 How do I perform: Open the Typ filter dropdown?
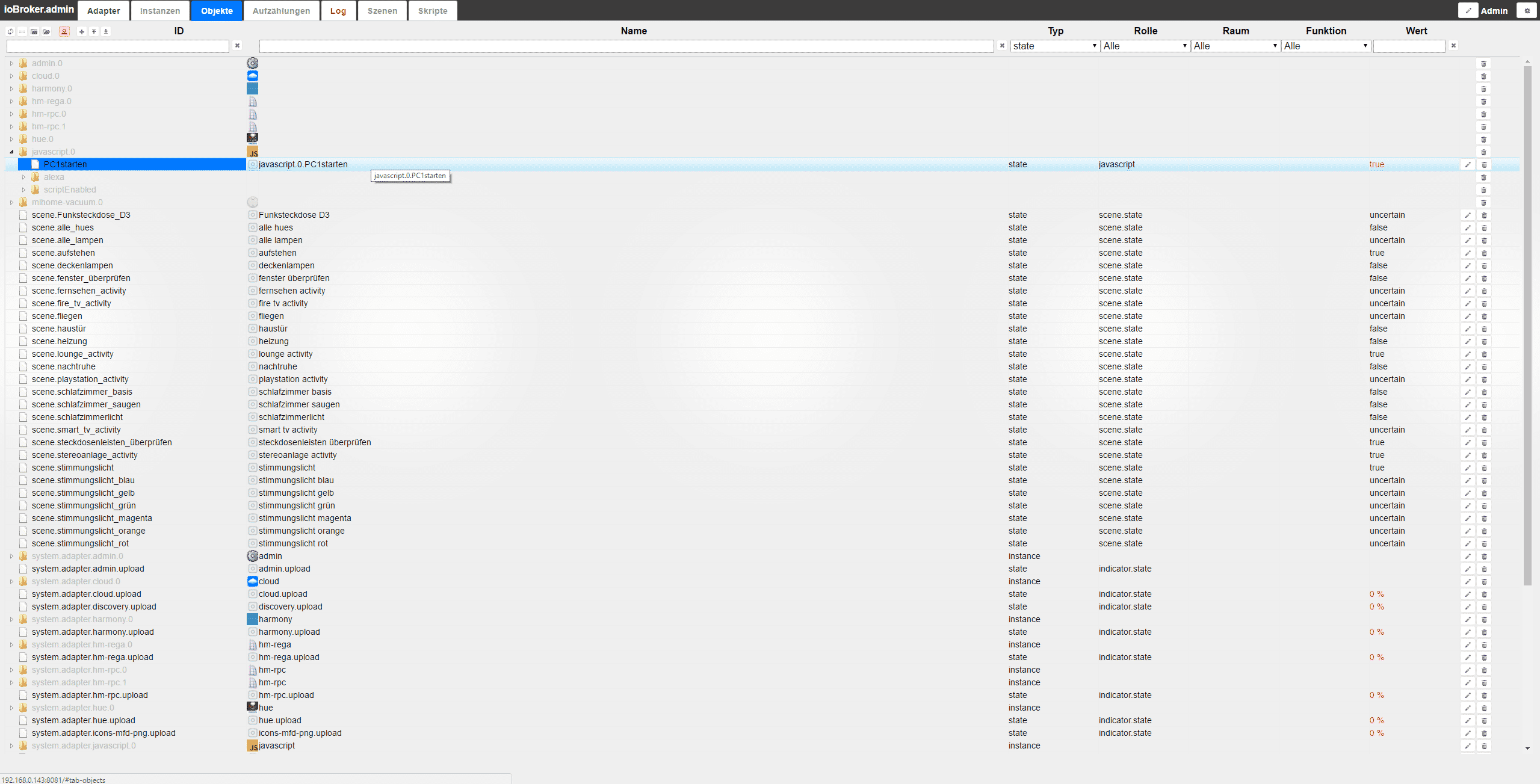tap(1054, 46)
